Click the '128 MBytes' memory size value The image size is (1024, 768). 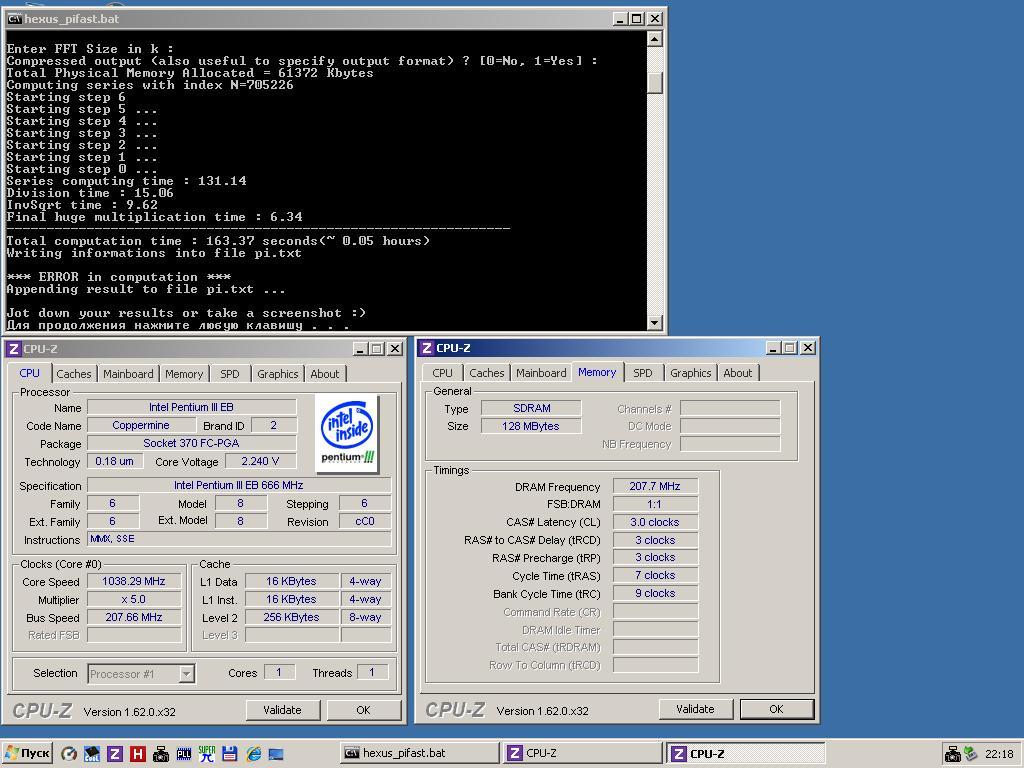pyautogui.click(x=532, y=426)
